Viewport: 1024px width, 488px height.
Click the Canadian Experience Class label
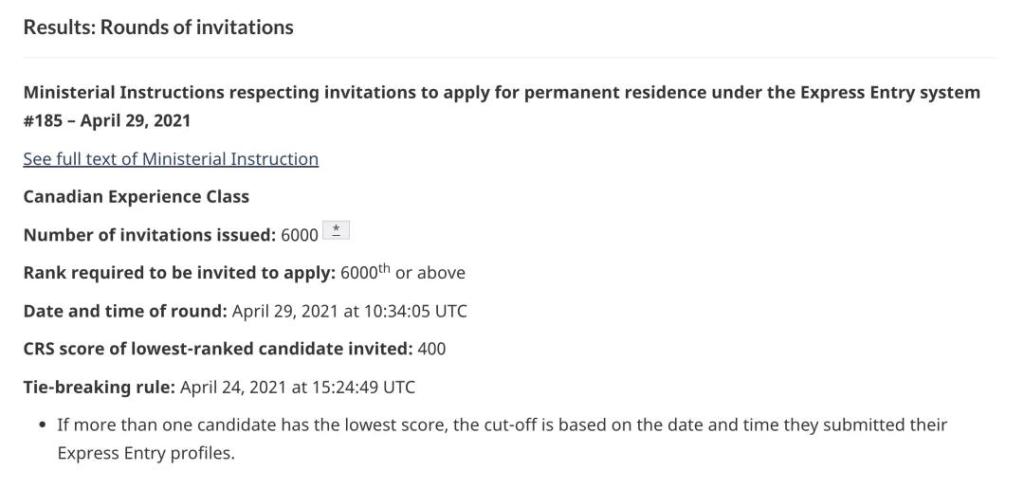click(136, 196)
